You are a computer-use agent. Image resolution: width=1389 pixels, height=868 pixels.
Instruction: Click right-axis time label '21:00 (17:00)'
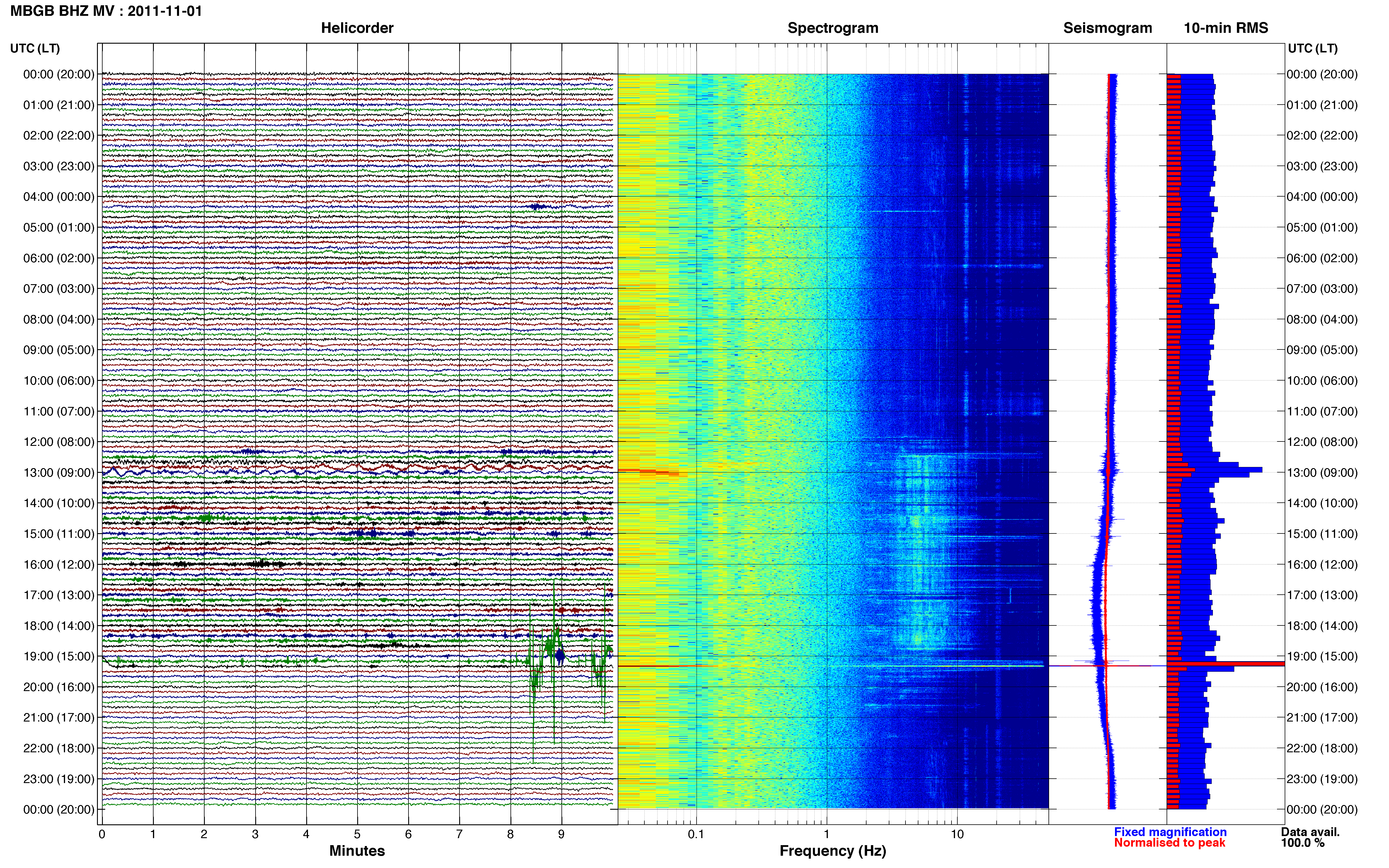coord(1322,718)
